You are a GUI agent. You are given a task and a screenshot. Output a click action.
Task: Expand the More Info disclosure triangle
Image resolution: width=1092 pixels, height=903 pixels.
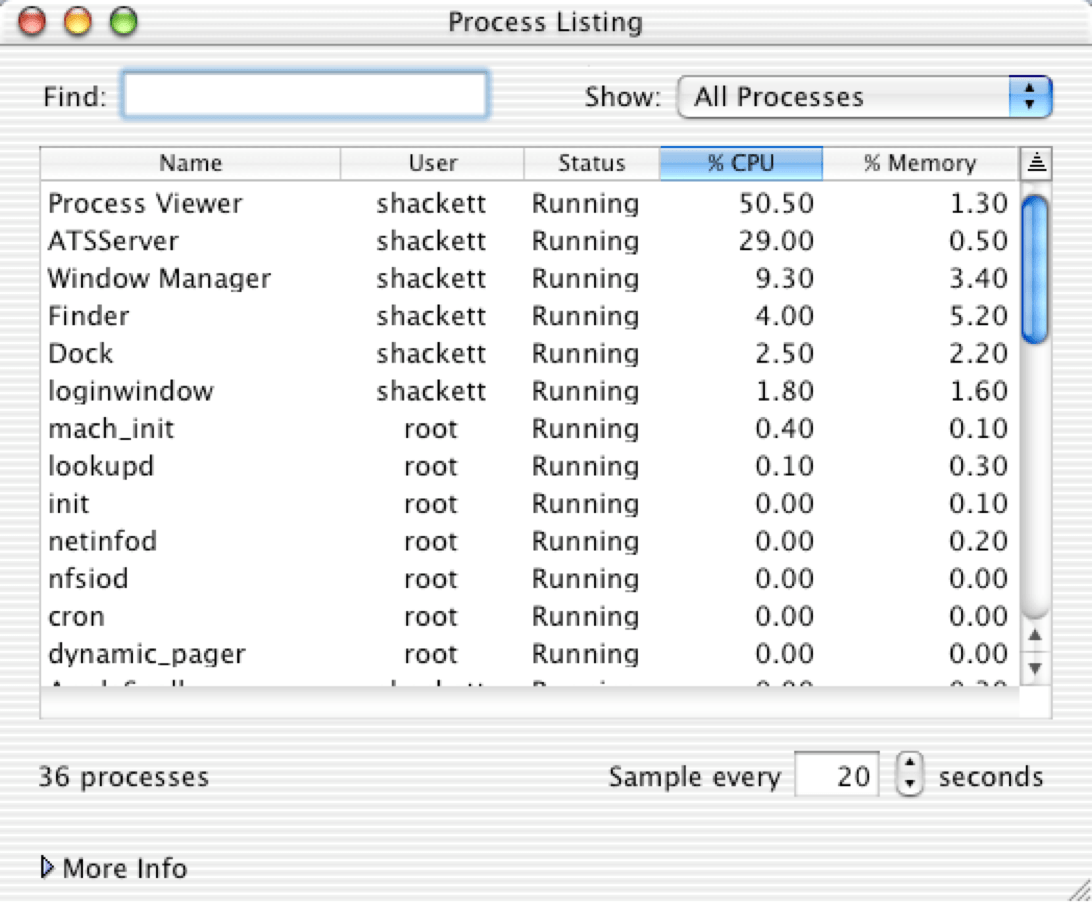pyautogui.click(x=46, y=868)
